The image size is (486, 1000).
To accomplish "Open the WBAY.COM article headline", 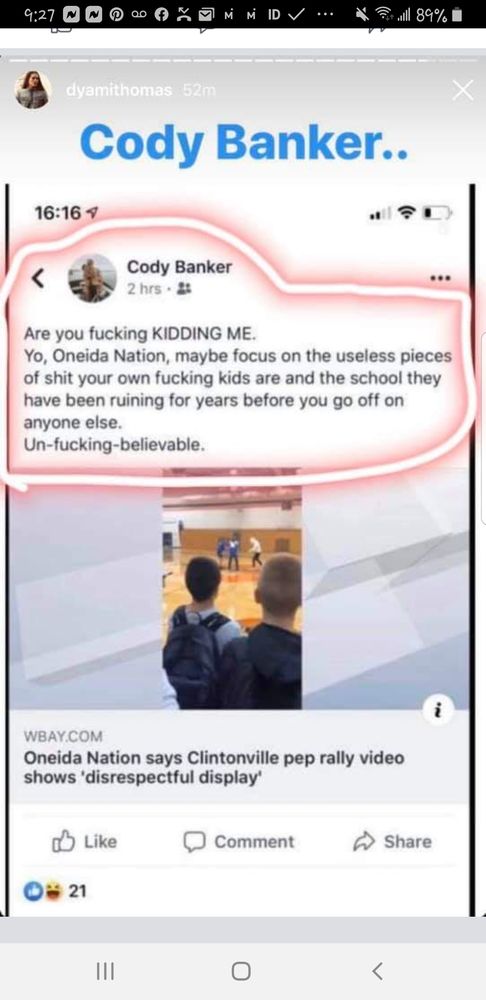I will click(214, 768).
